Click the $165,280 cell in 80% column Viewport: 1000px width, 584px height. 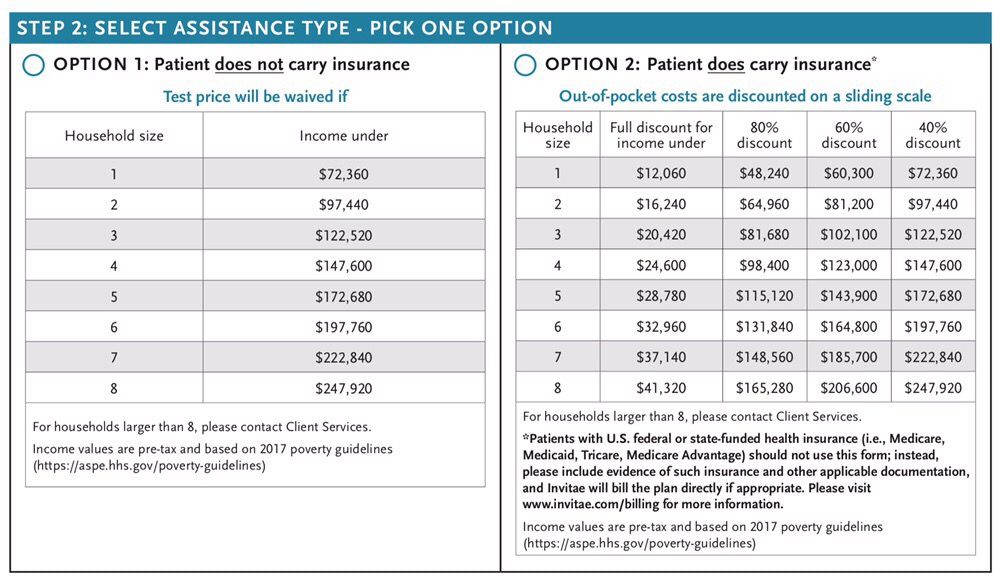764,387
